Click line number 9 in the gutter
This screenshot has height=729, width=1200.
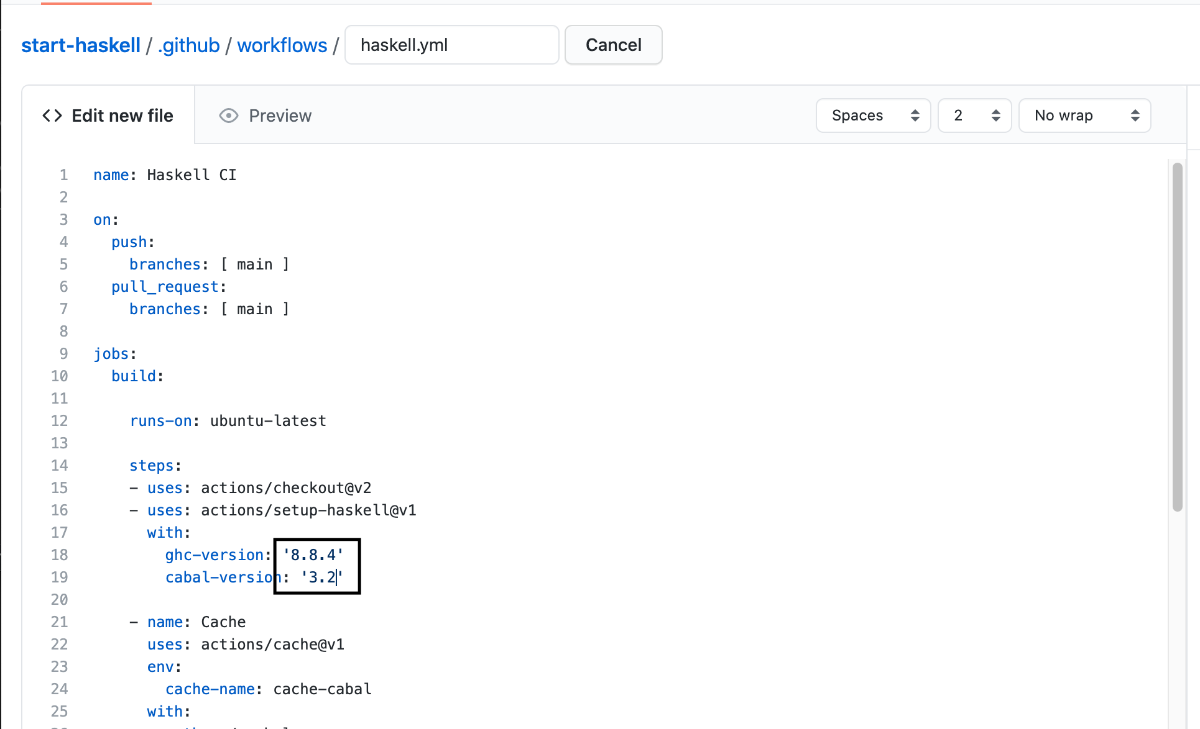64,354
